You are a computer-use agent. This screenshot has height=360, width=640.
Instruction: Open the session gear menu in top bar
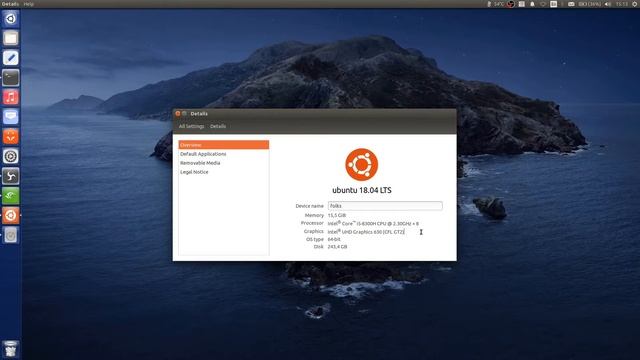coord(635,4)
